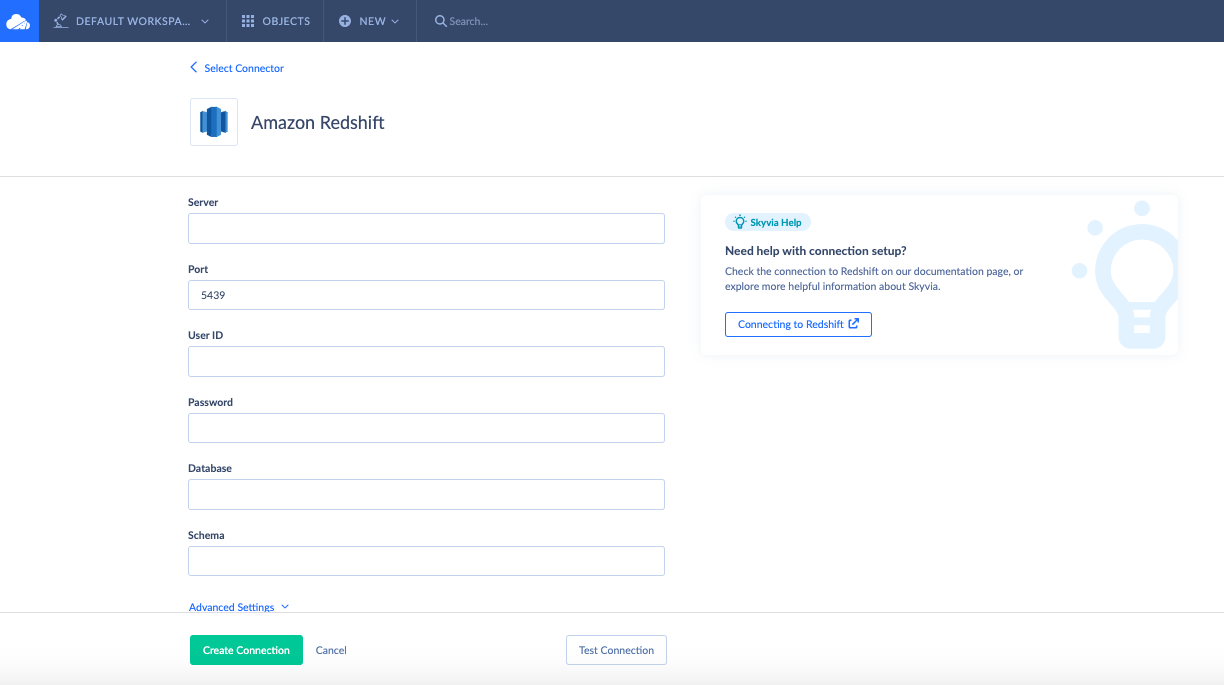Click the Create Connection button
Image resolution: width=1224 pixels, height=685 pixels.
tap(246, 649)
